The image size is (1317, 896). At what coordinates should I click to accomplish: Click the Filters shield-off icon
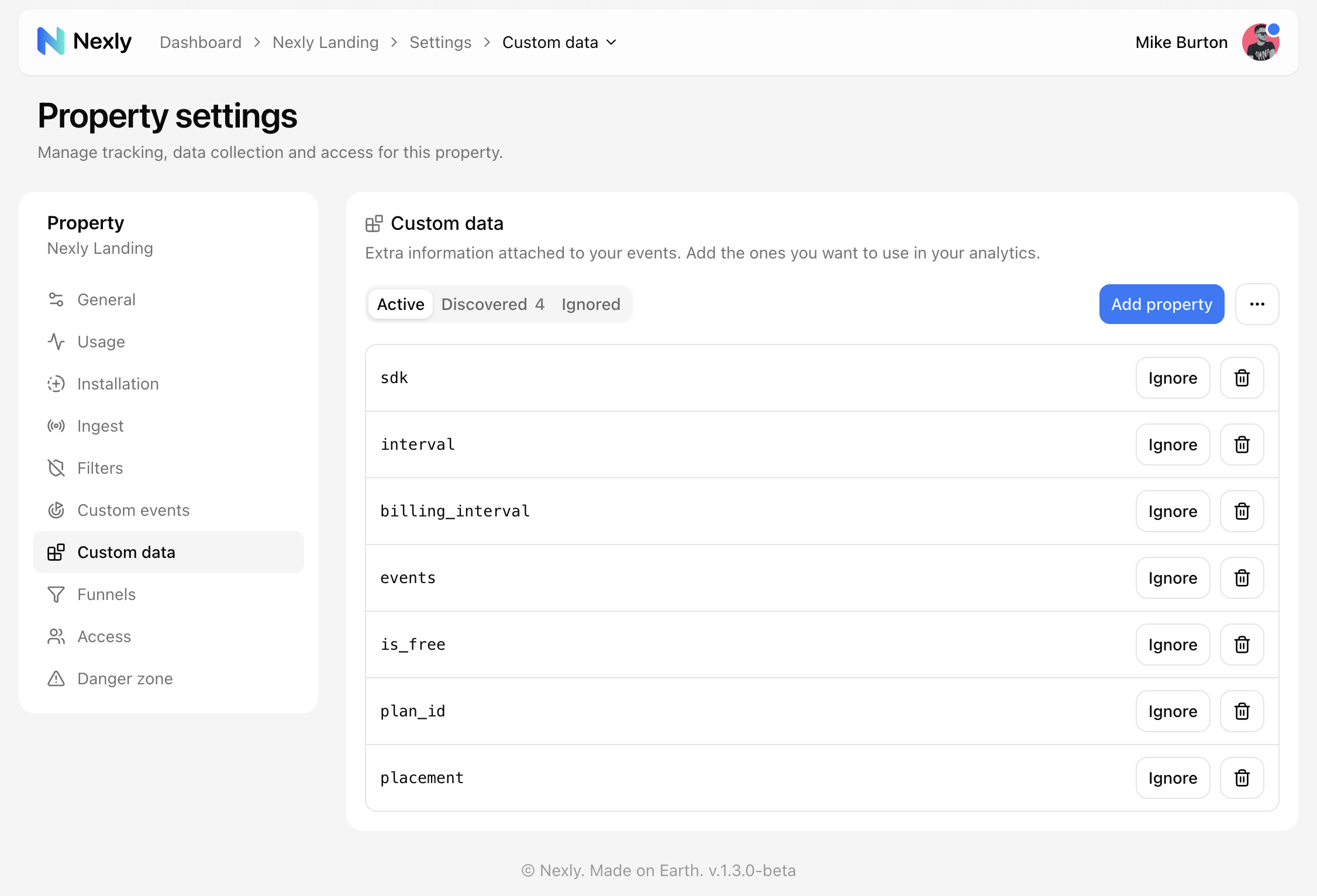pos(56,468)
